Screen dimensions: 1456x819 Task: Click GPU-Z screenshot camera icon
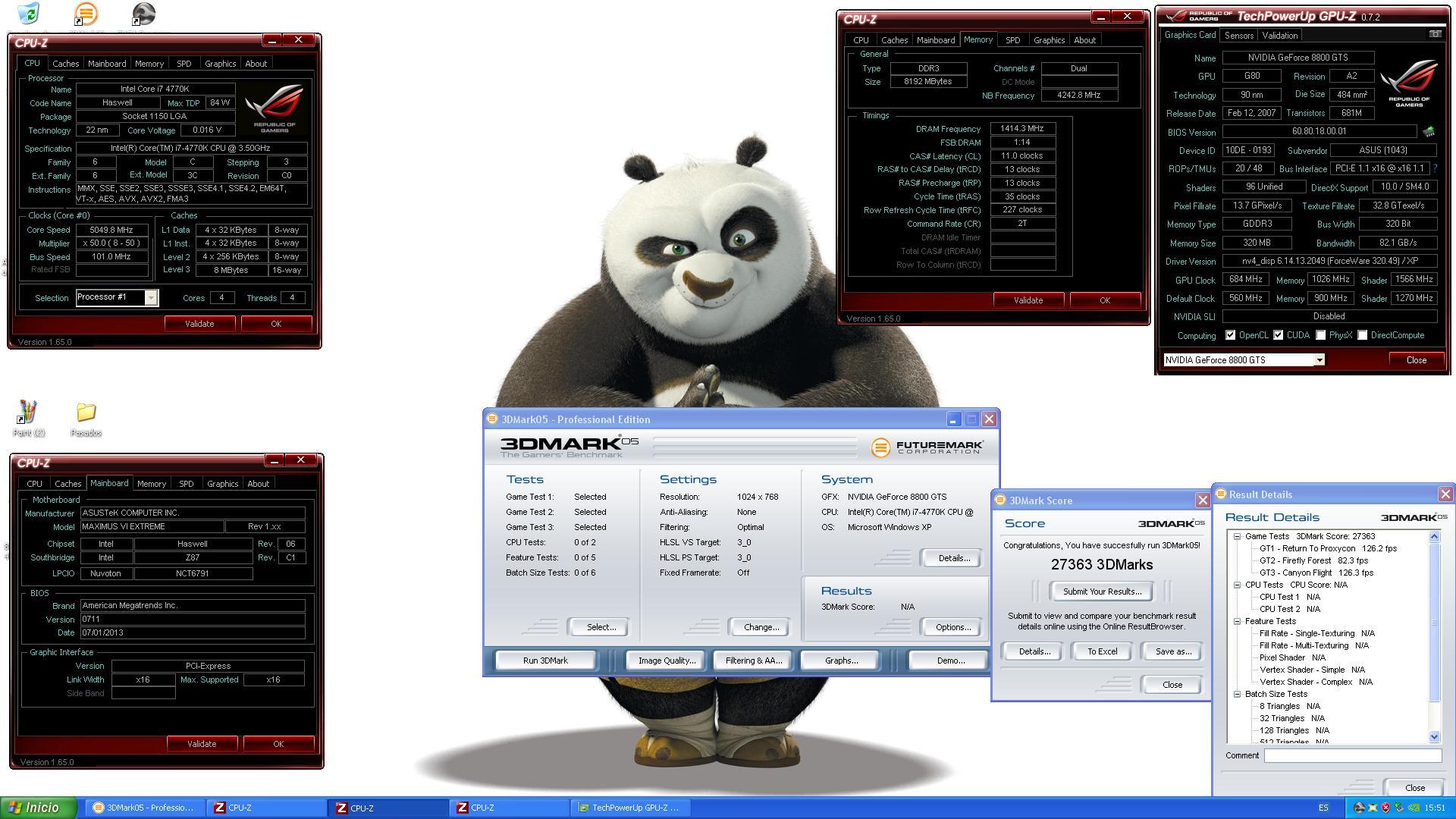coord(1435,34)
